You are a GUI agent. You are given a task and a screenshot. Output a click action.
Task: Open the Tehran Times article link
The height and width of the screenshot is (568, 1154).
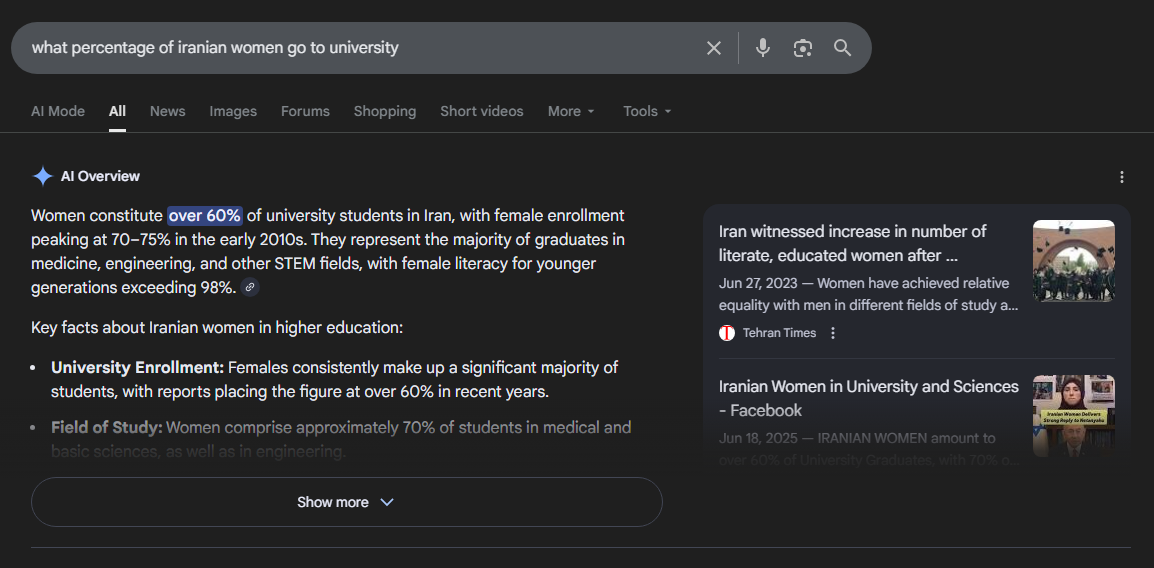point(853,243)
